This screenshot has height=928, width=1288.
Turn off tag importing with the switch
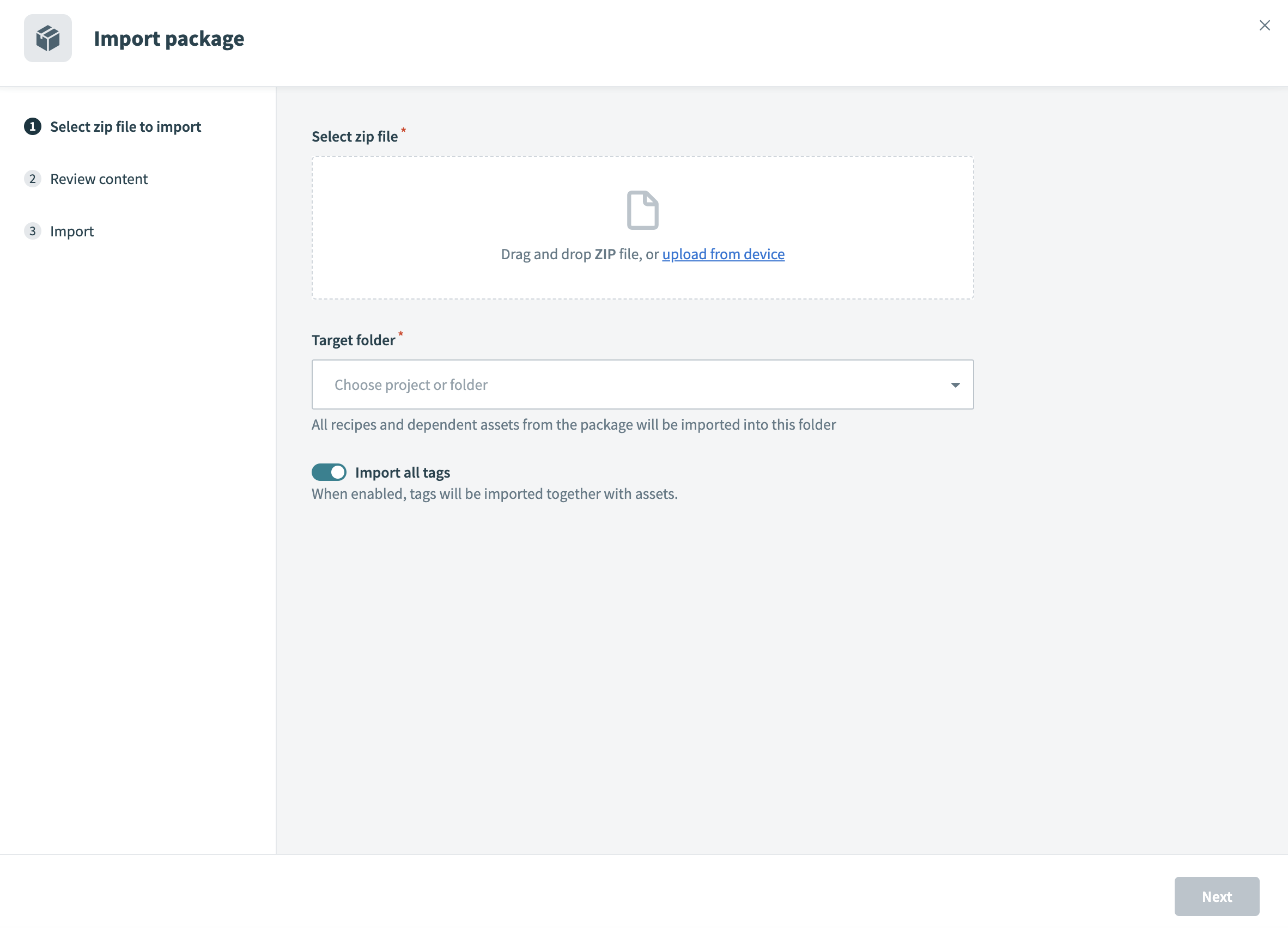pyautogui.click(x=329, y=472)
